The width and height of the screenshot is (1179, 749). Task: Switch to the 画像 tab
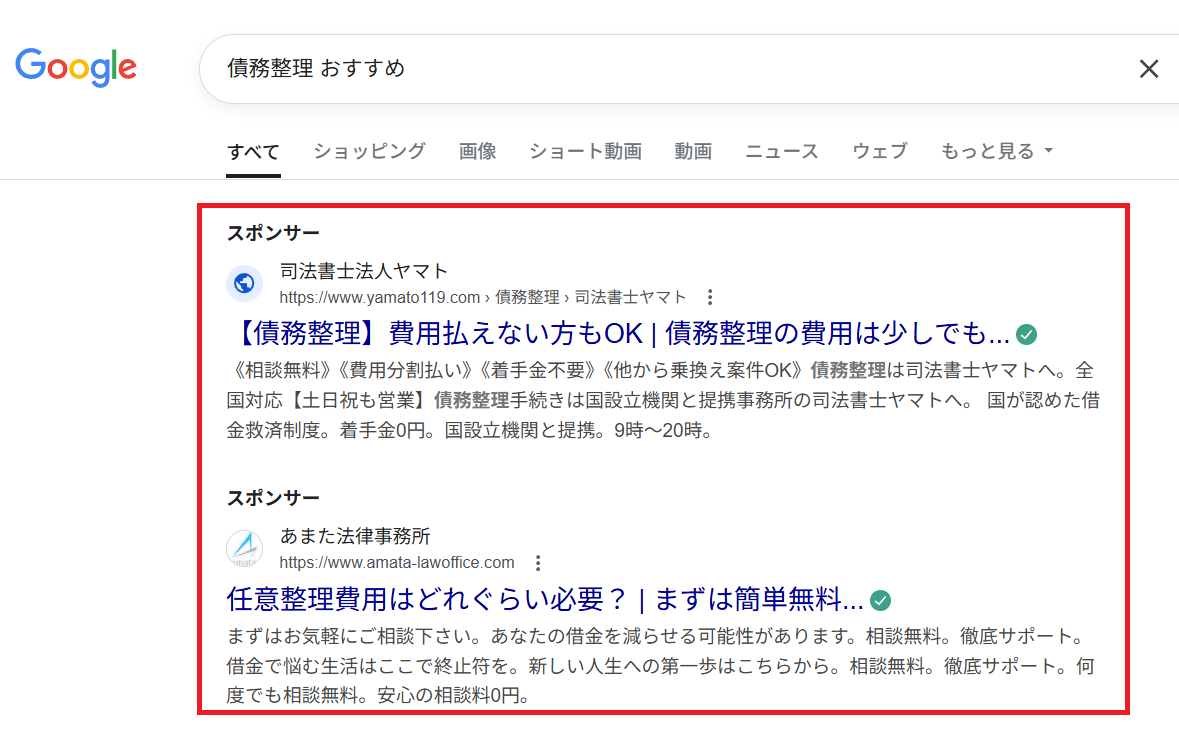coord(477,151)
